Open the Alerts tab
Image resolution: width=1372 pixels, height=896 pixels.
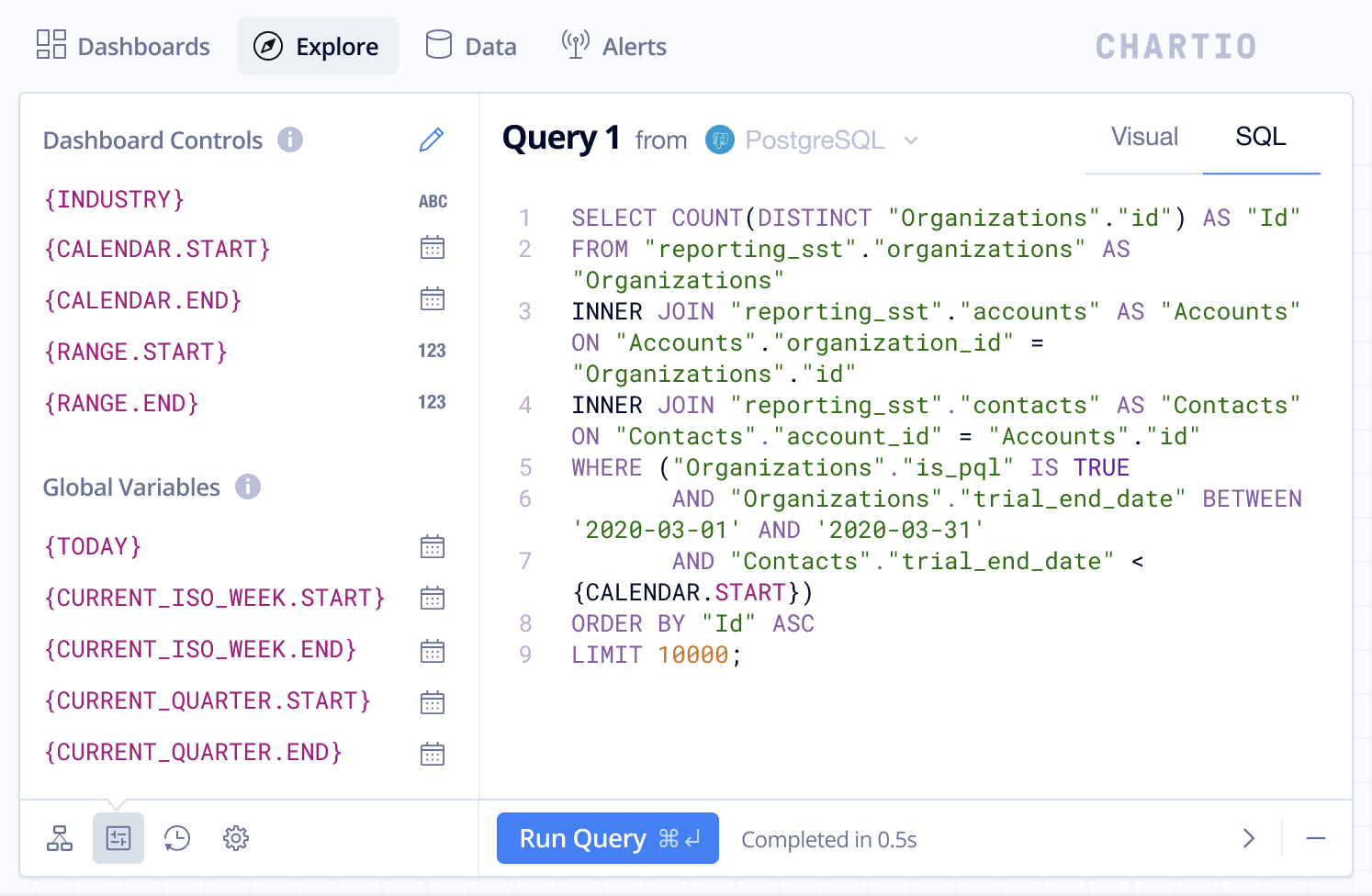tap(613, 46)
